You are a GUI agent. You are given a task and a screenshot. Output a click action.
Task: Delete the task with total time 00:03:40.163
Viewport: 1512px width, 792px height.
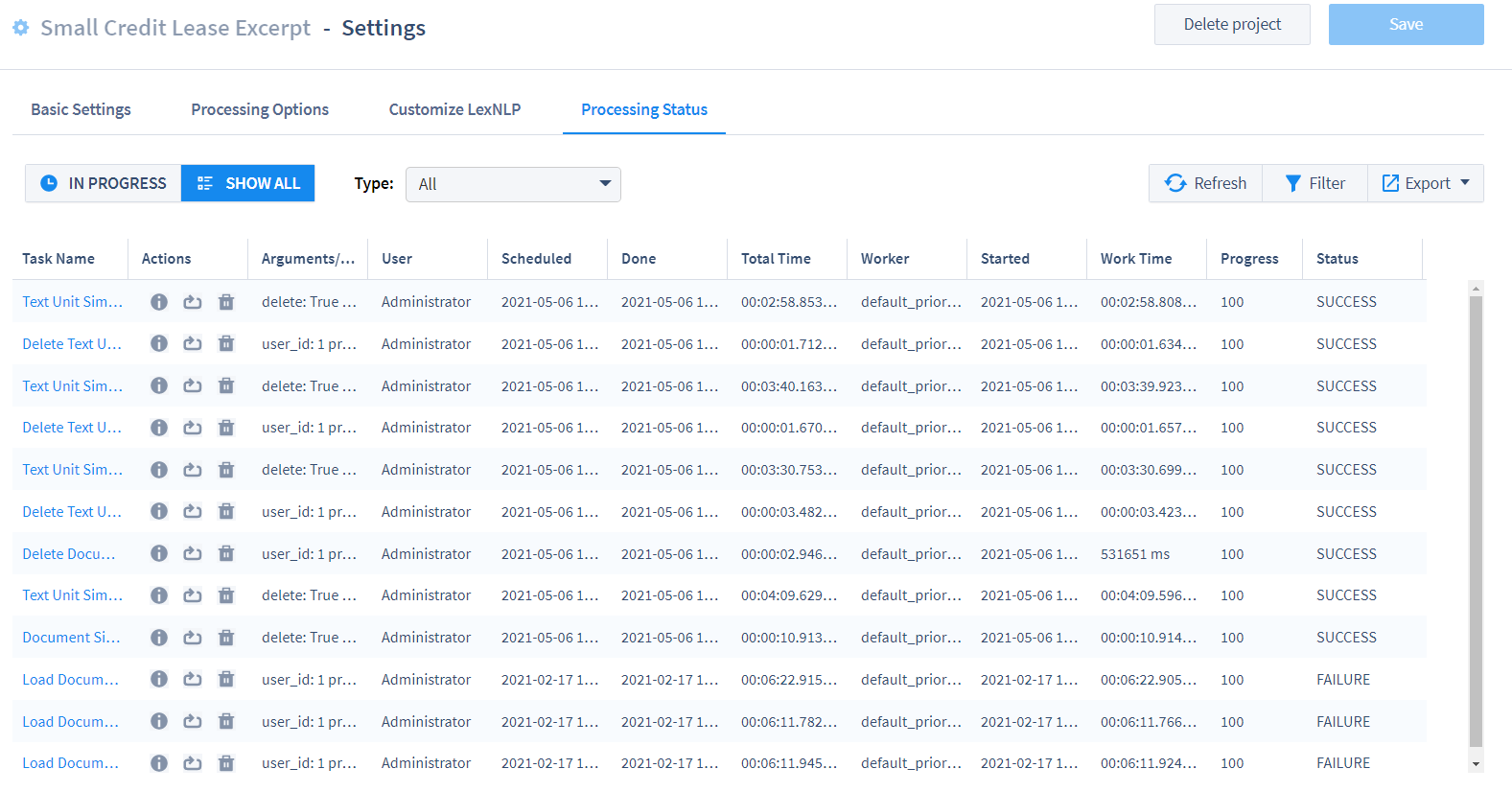[226, 385]
